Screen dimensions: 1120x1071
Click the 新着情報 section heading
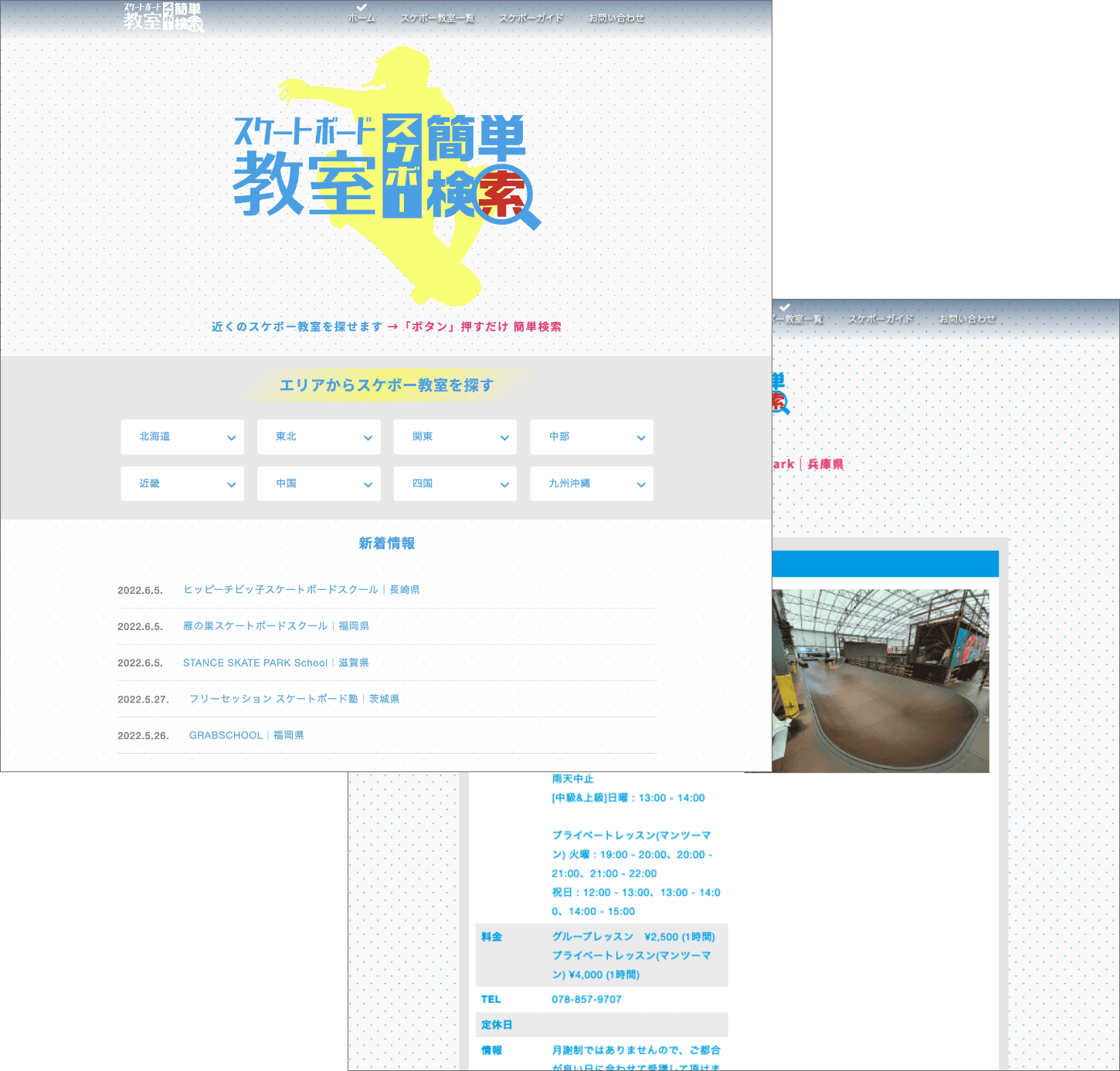pyautogui.click(x=386, y=544)
